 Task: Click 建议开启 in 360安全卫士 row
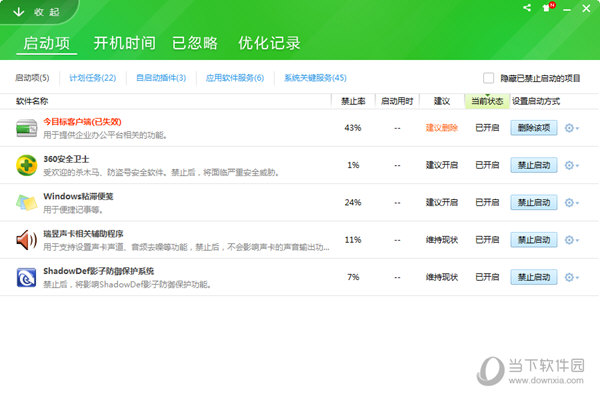(442, 165)
